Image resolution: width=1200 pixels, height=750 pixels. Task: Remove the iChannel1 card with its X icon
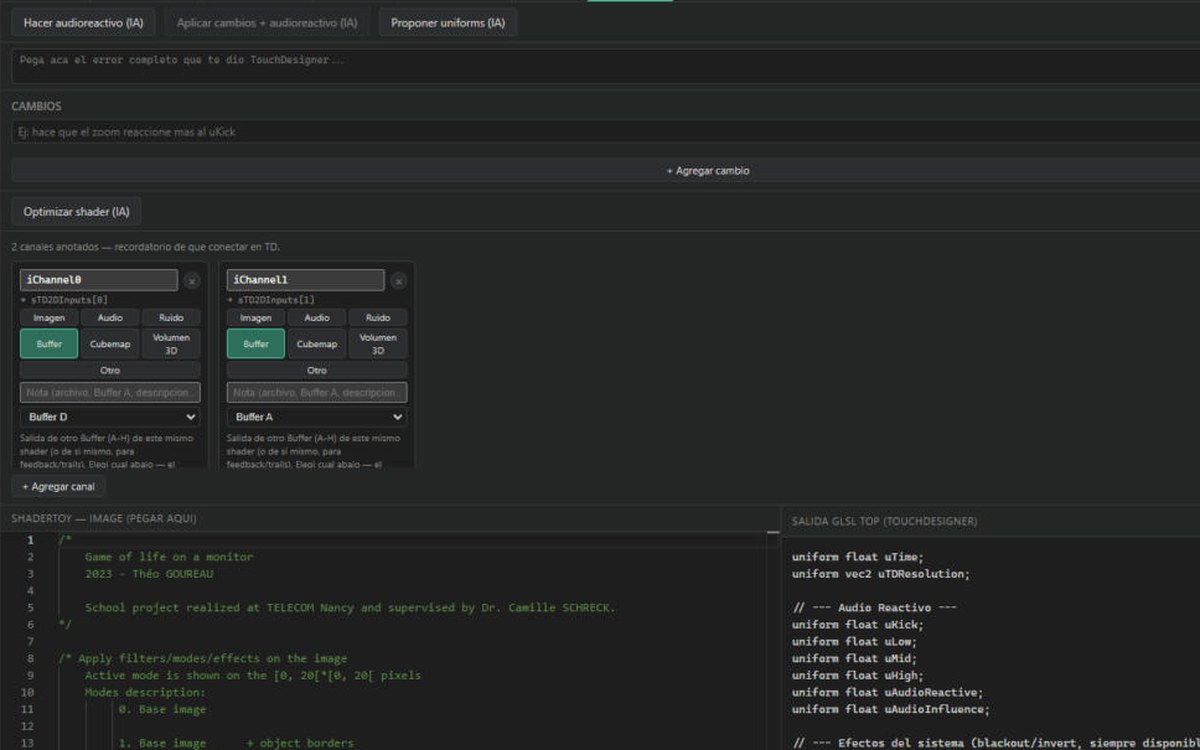coord(399,281)
